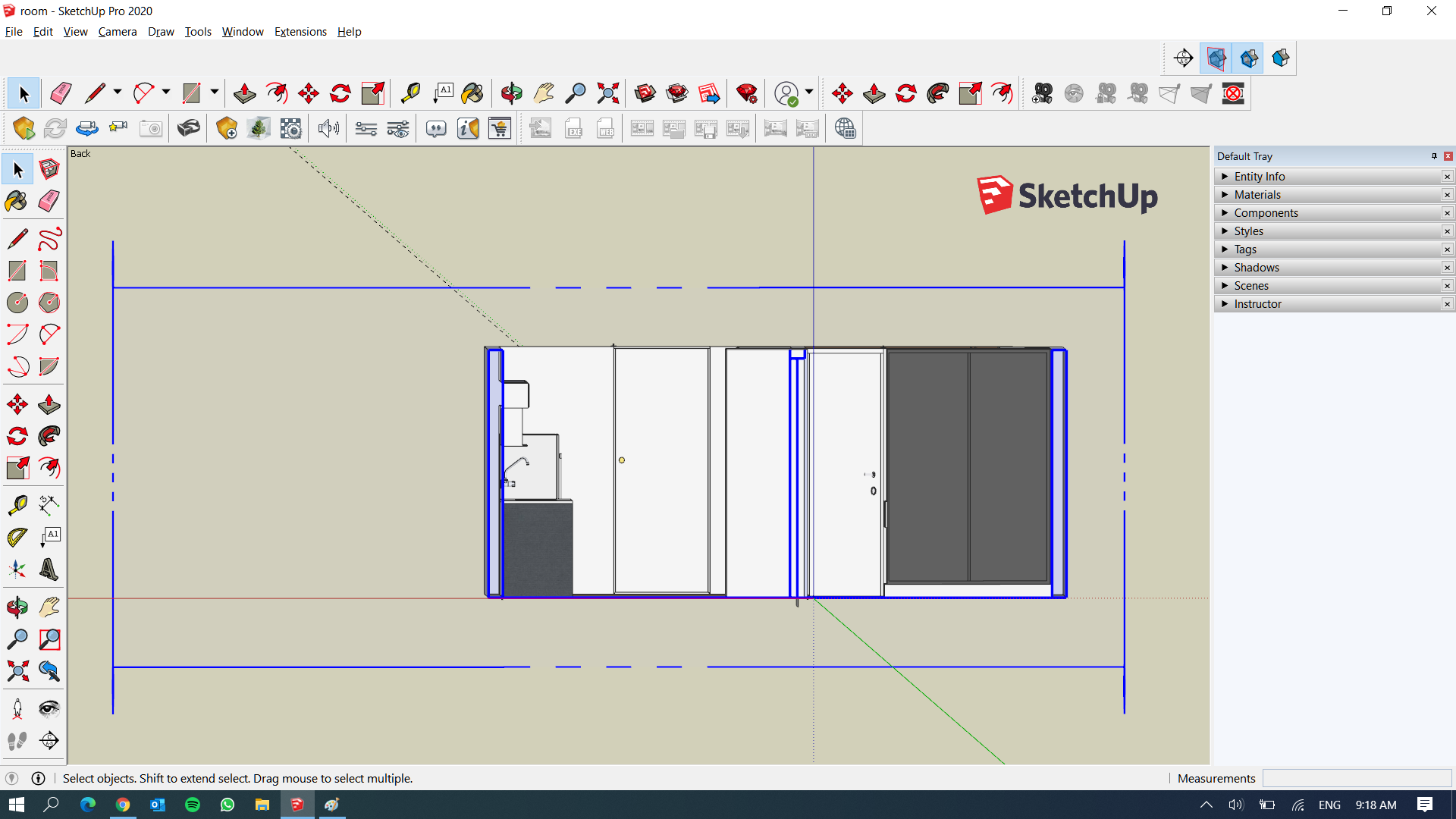Select the Push/Pull tool
The width and height of the screenshot is (1456, 819).
point(244,93)
